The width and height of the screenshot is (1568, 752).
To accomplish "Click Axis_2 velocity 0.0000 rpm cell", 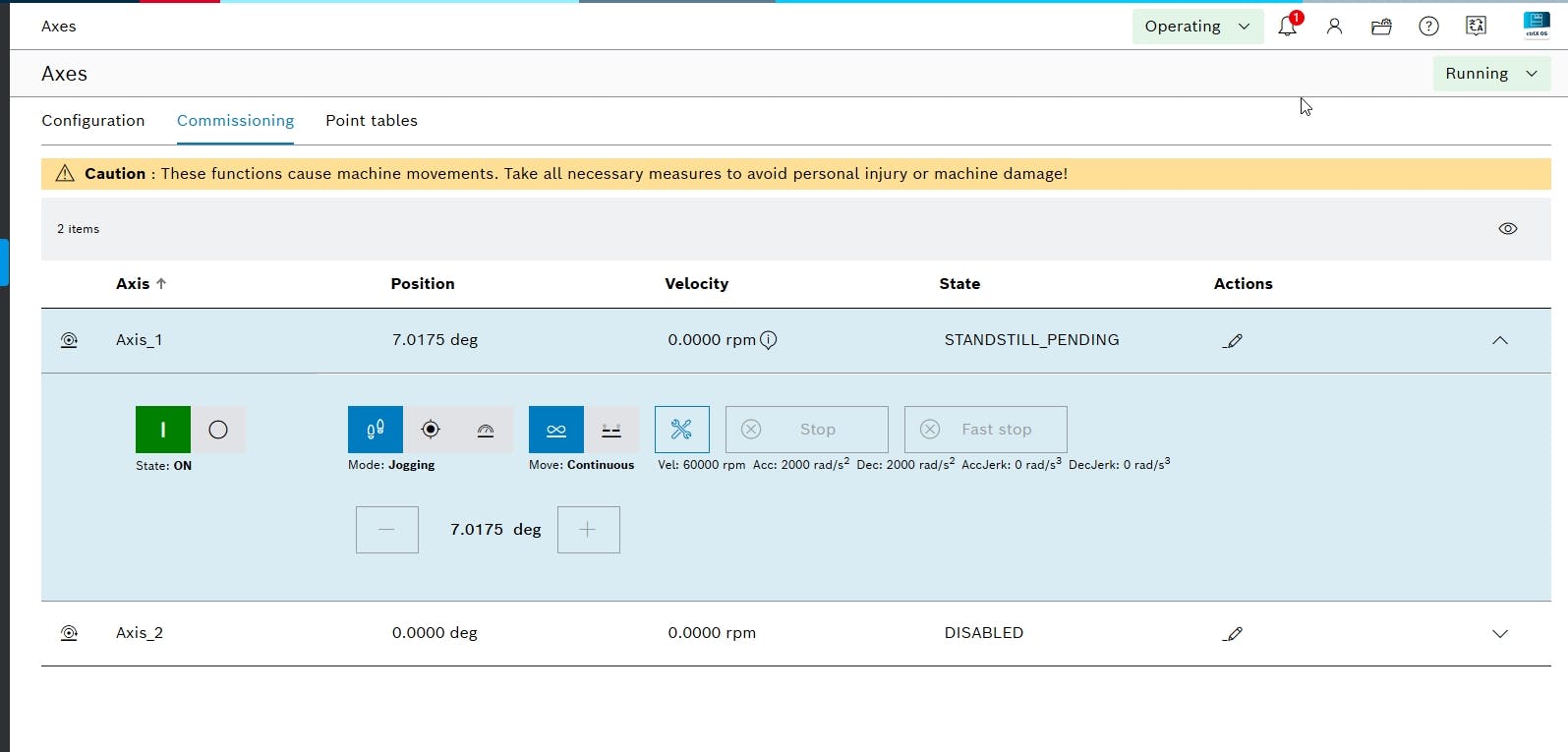I will 712,633.
